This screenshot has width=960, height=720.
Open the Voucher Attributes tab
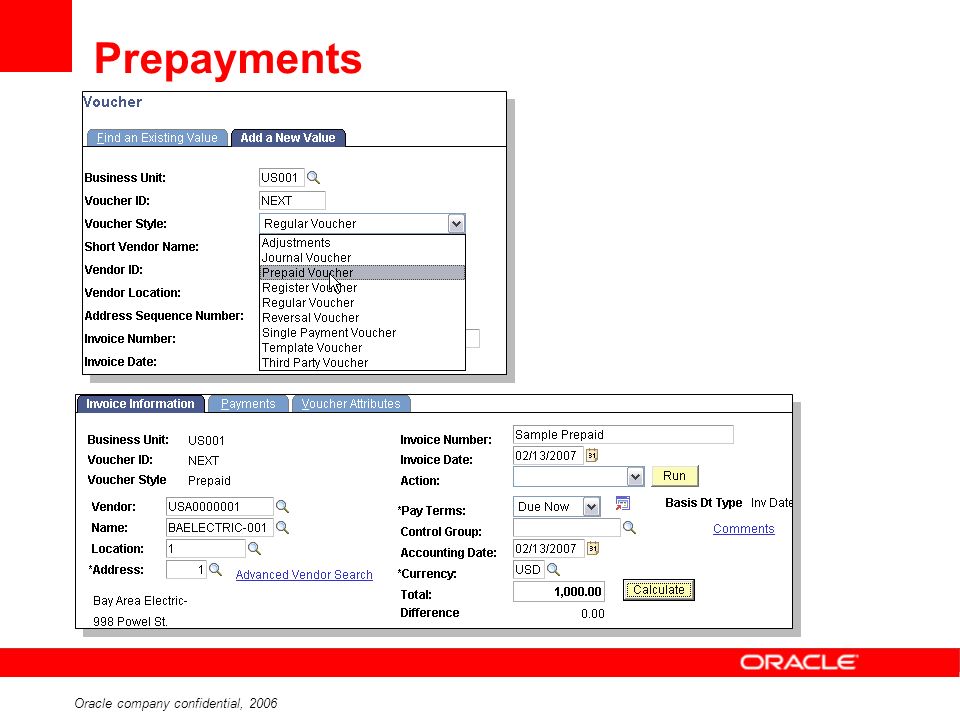coord(351,404)
